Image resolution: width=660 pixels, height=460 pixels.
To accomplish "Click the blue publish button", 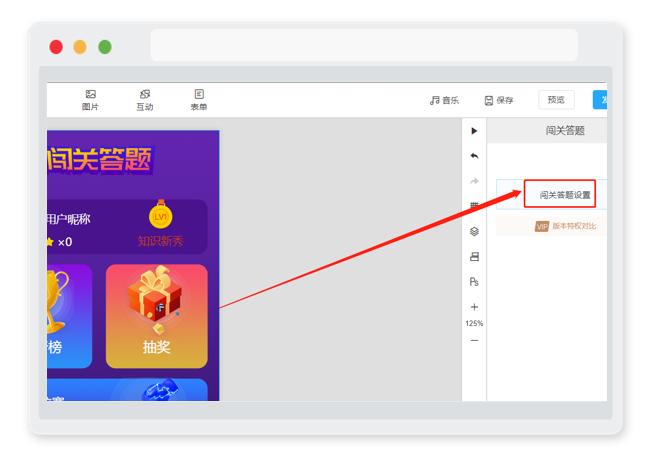I will pos(600,100).
